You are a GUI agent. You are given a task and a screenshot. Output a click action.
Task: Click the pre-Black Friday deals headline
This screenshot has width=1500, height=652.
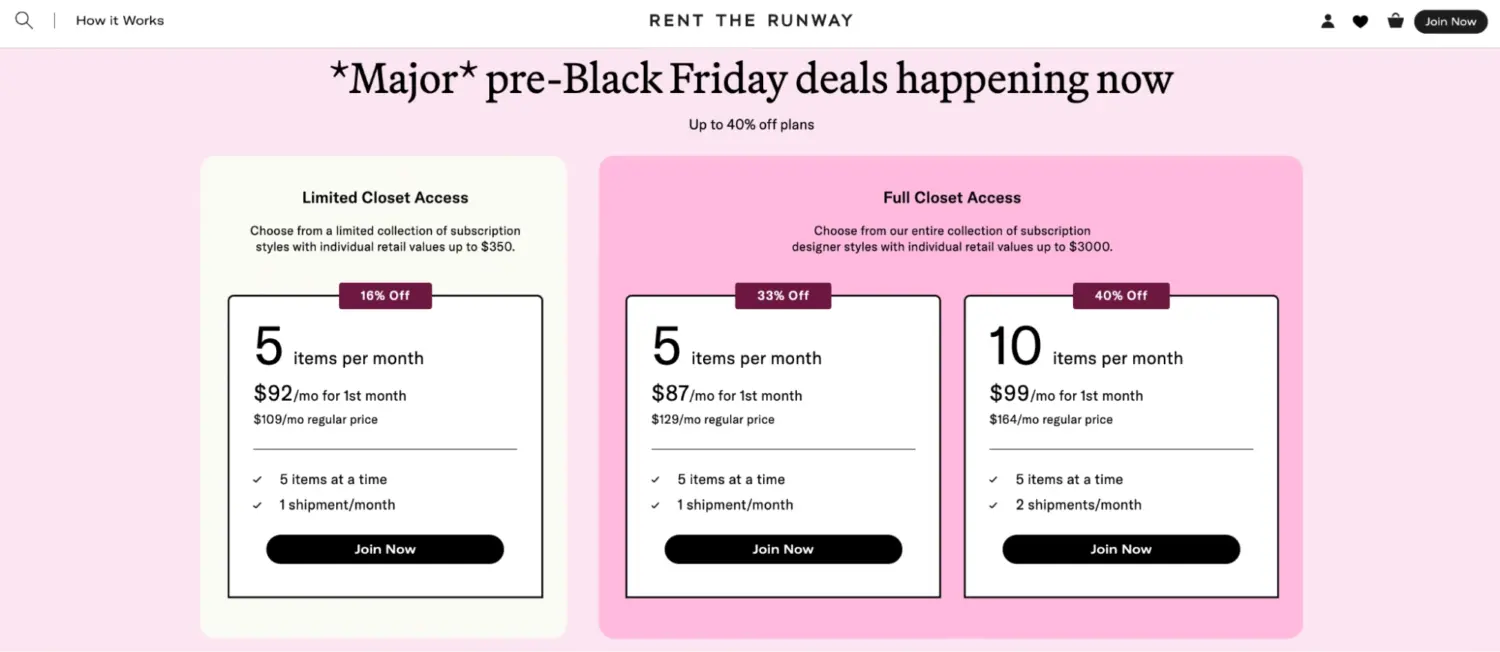[750, 79]
